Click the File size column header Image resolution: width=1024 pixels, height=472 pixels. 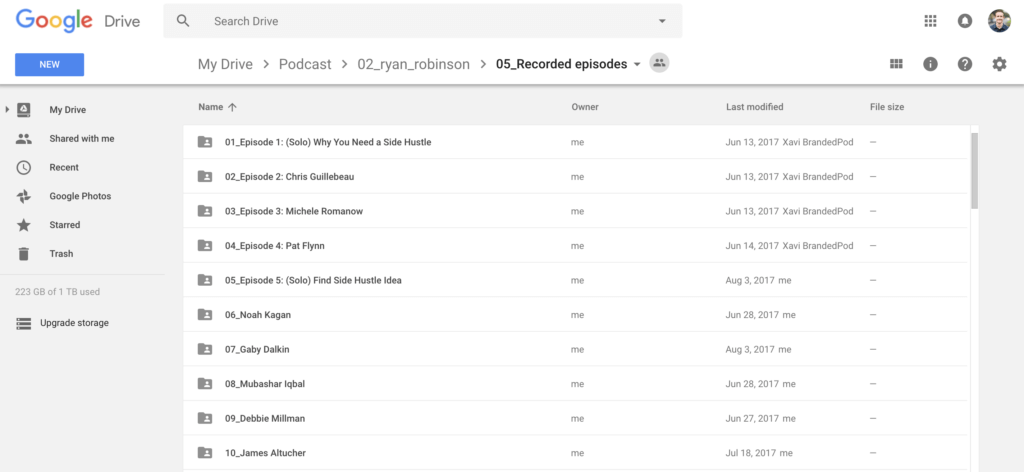pos(887,106)
